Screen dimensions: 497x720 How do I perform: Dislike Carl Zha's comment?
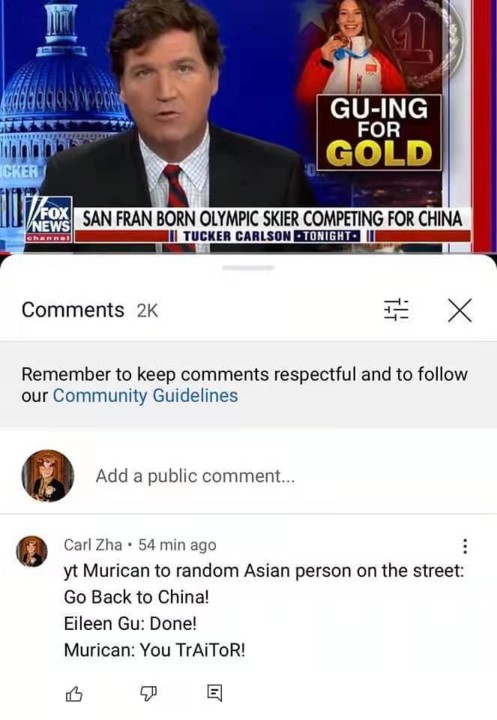[x=148, y=693]
